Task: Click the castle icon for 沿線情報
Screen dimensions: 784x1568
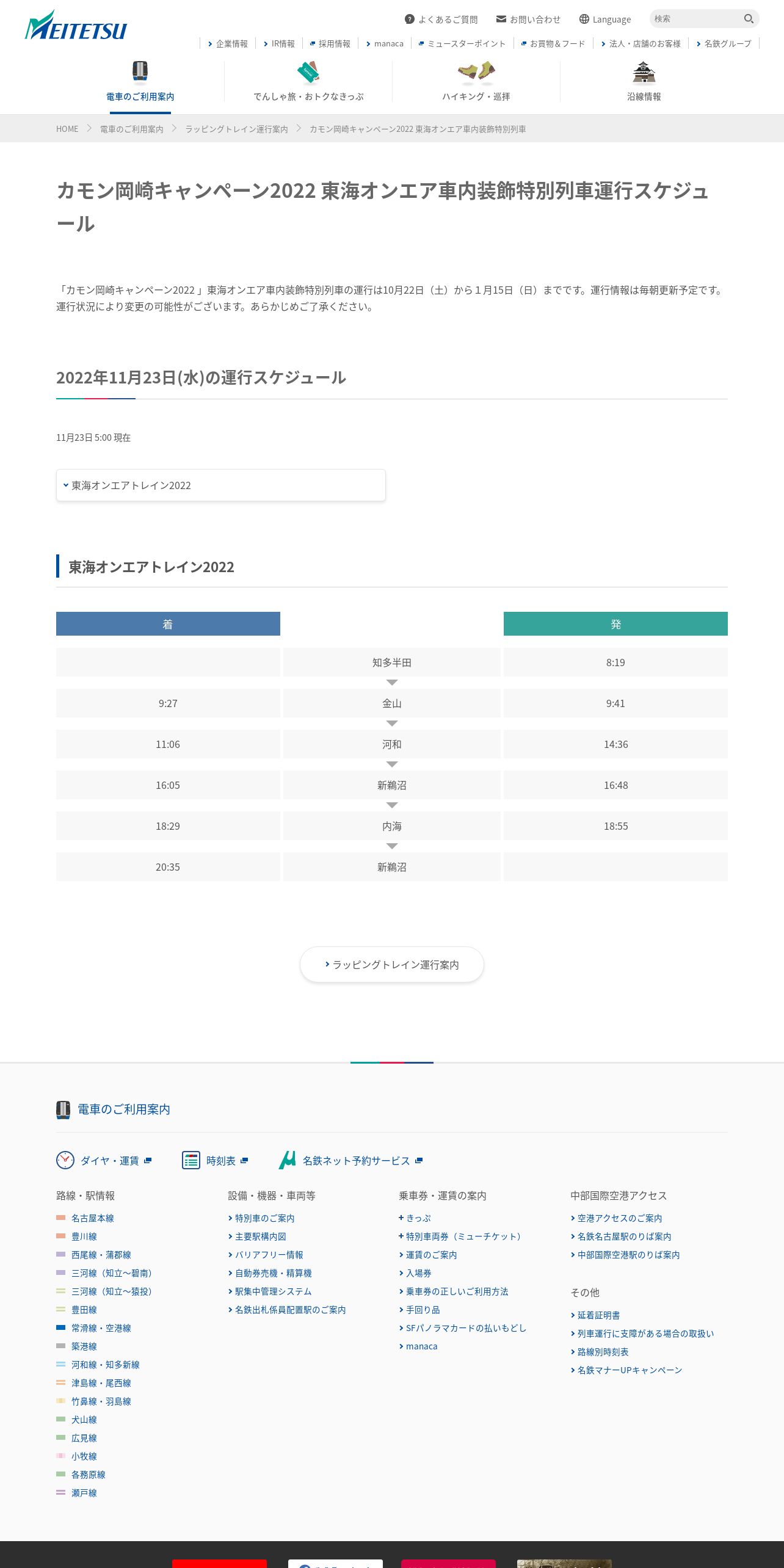Action: coord(644,72)
